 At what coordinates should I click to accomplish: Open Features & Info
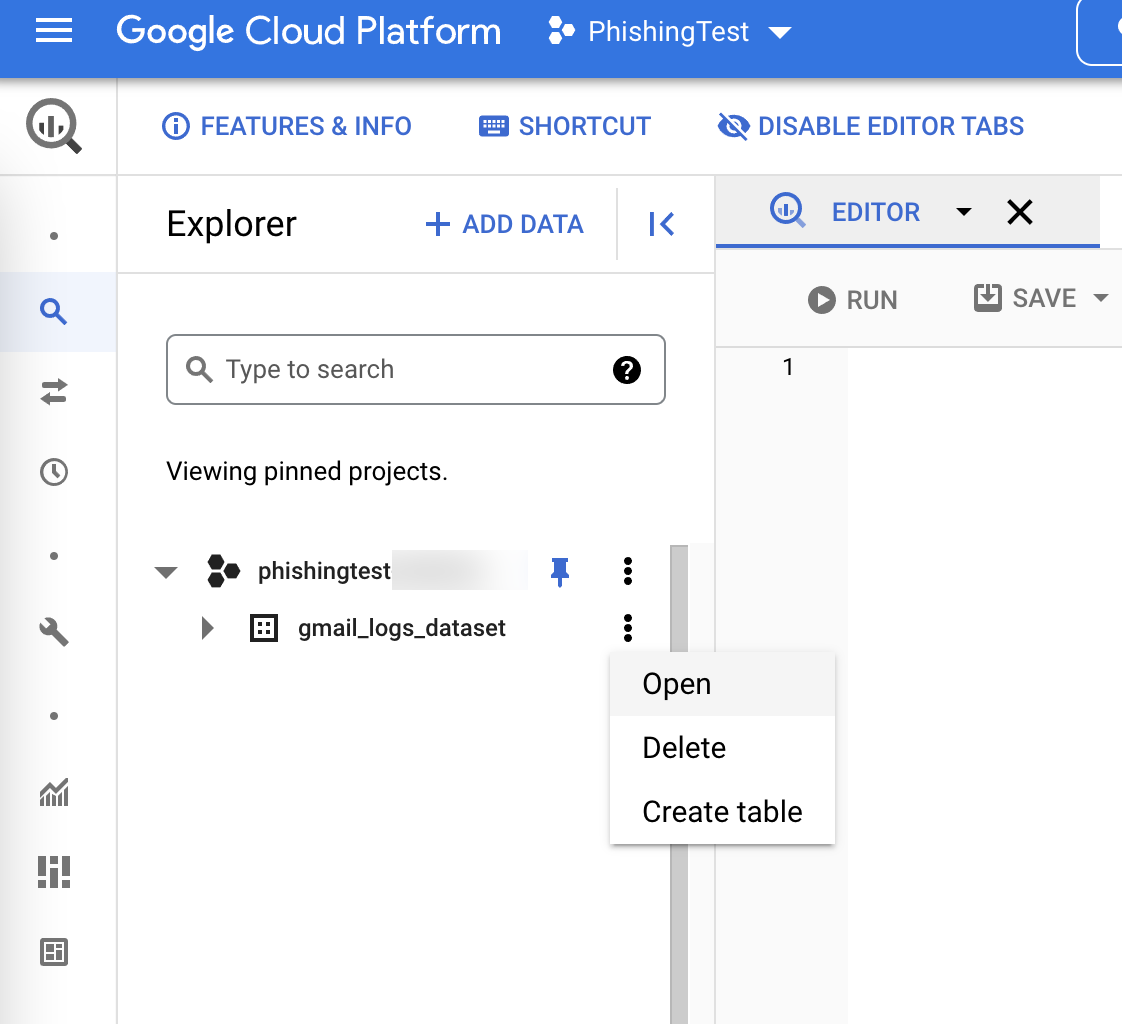pyautogui.click(x=287, y=126)
